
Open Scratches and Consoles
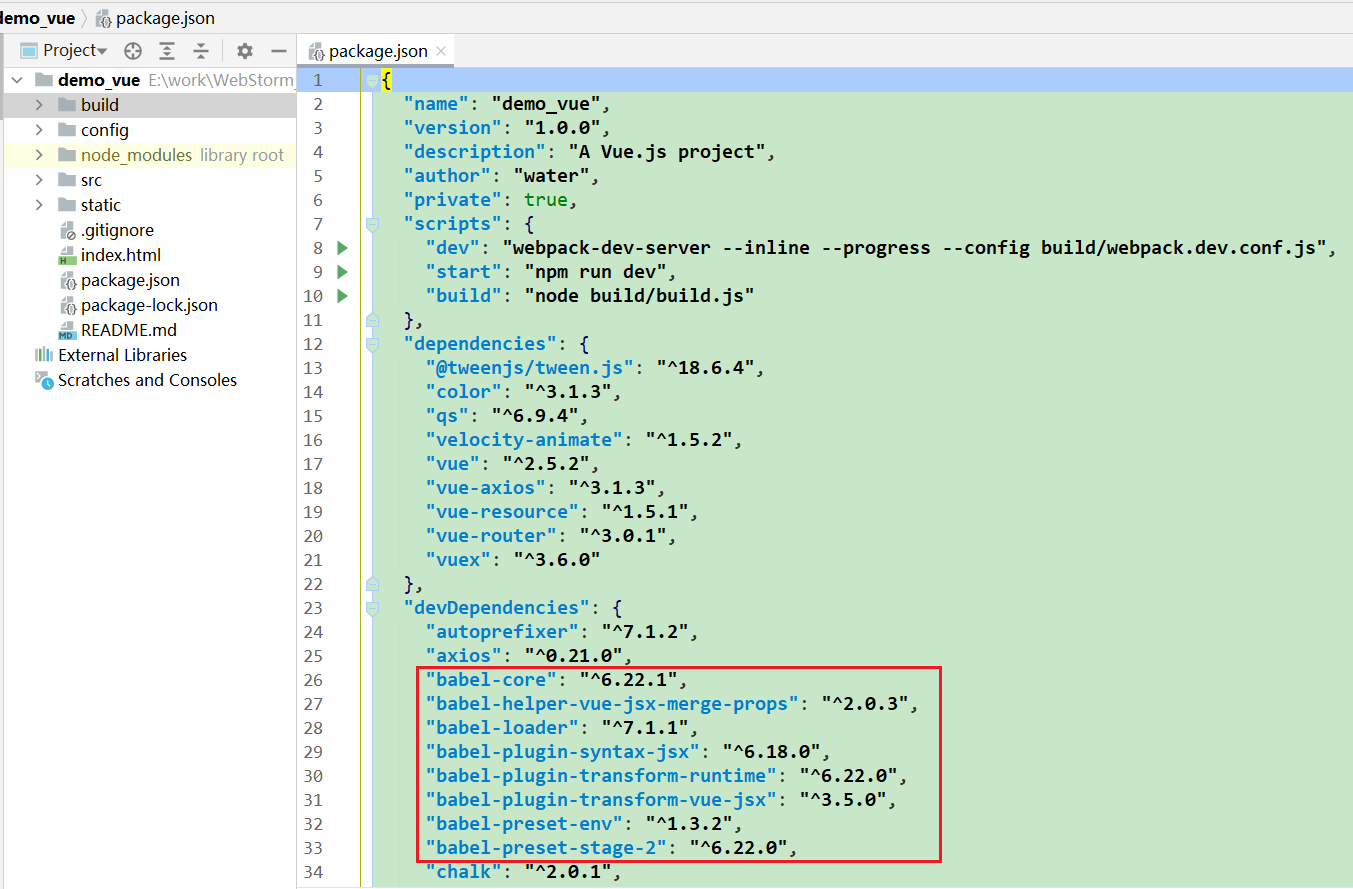(x=147, y=379)
